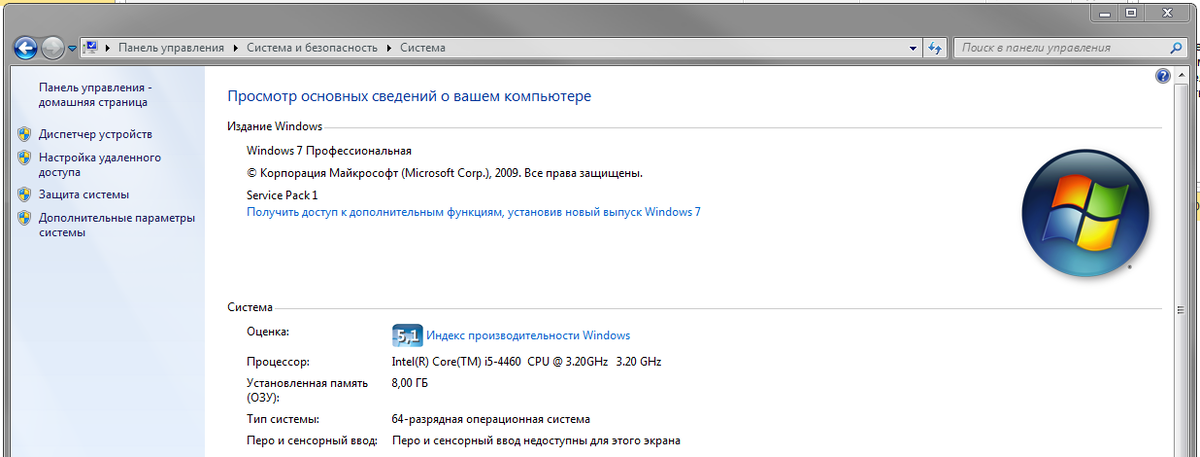Click shield icon beside Диспетчер устройств
Screen dimensions: 1200x457
click(x=25, y=133)
